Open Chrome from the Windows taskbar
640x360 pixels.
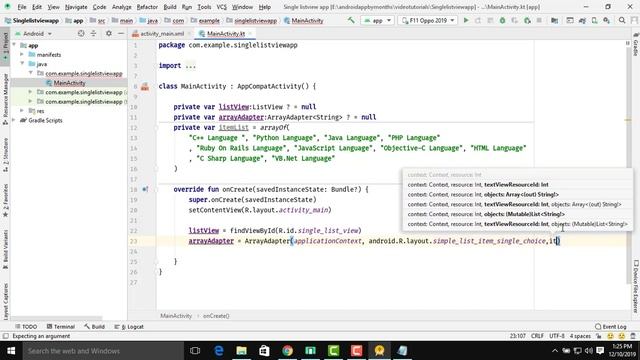coord(287,351)
